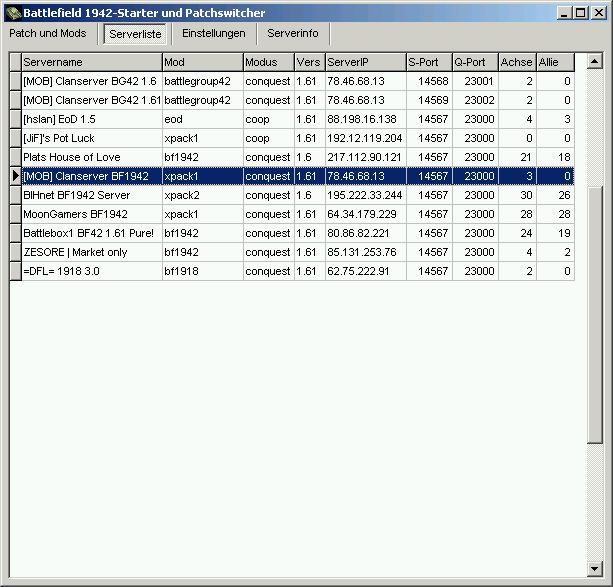Click IP cell 62.75.222.91
This screenshot has height=587, width=613.
pyautogui.click(x=366, y=271)
